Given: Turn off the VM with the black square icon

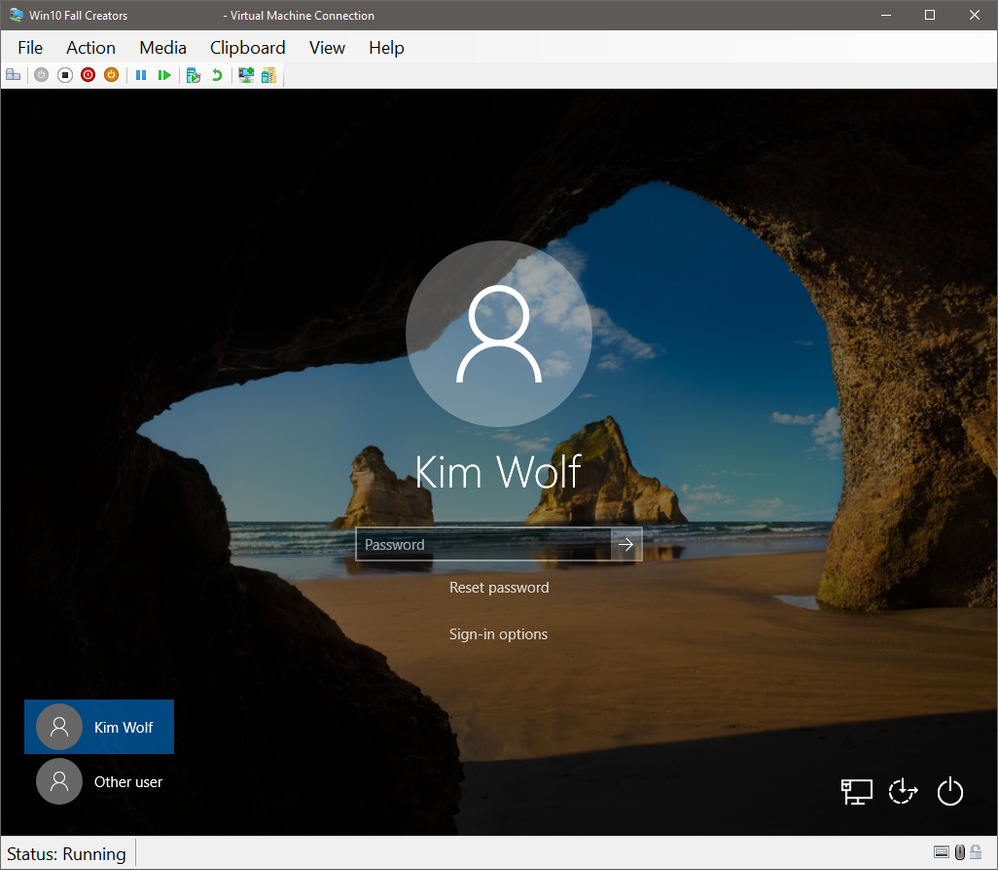Looking at the screenshot, I should [65, 75].
